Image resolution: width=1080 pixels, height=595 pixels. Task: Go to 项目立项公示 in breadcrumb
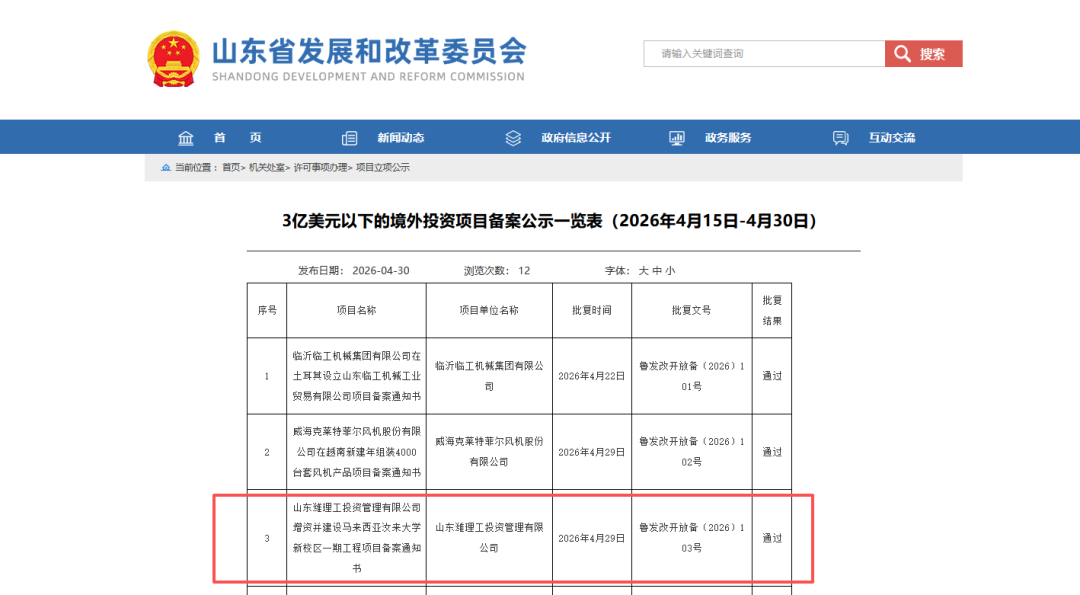383,167
